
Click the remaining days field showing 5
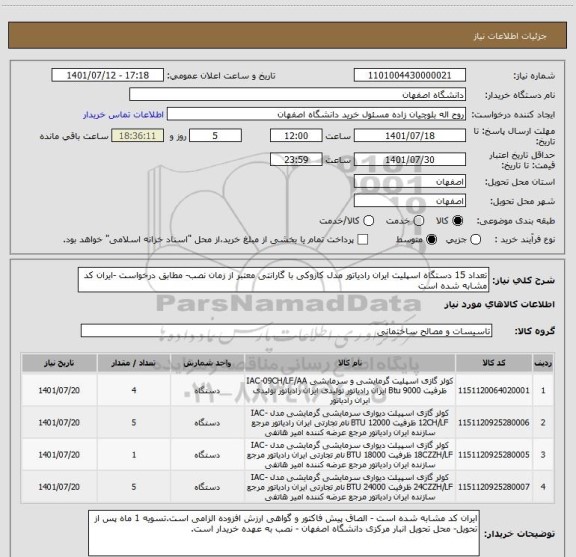(215, 136)
